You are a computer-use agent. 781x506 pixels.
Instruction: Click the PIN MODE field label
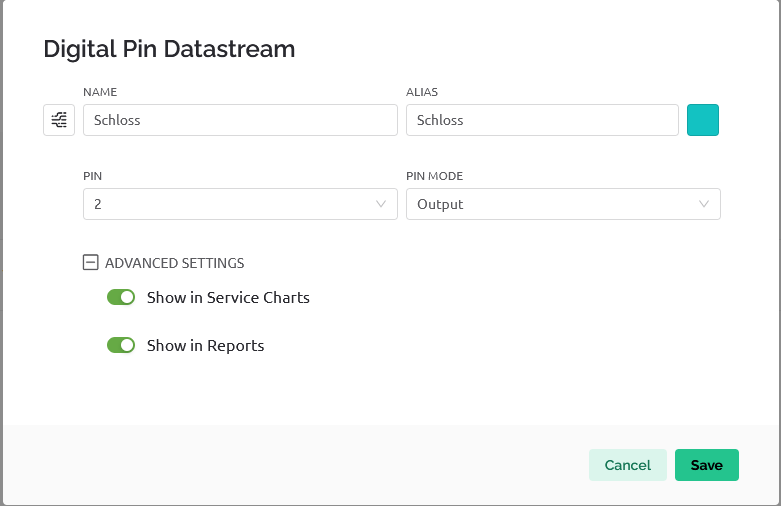click(x=434, y=176)
